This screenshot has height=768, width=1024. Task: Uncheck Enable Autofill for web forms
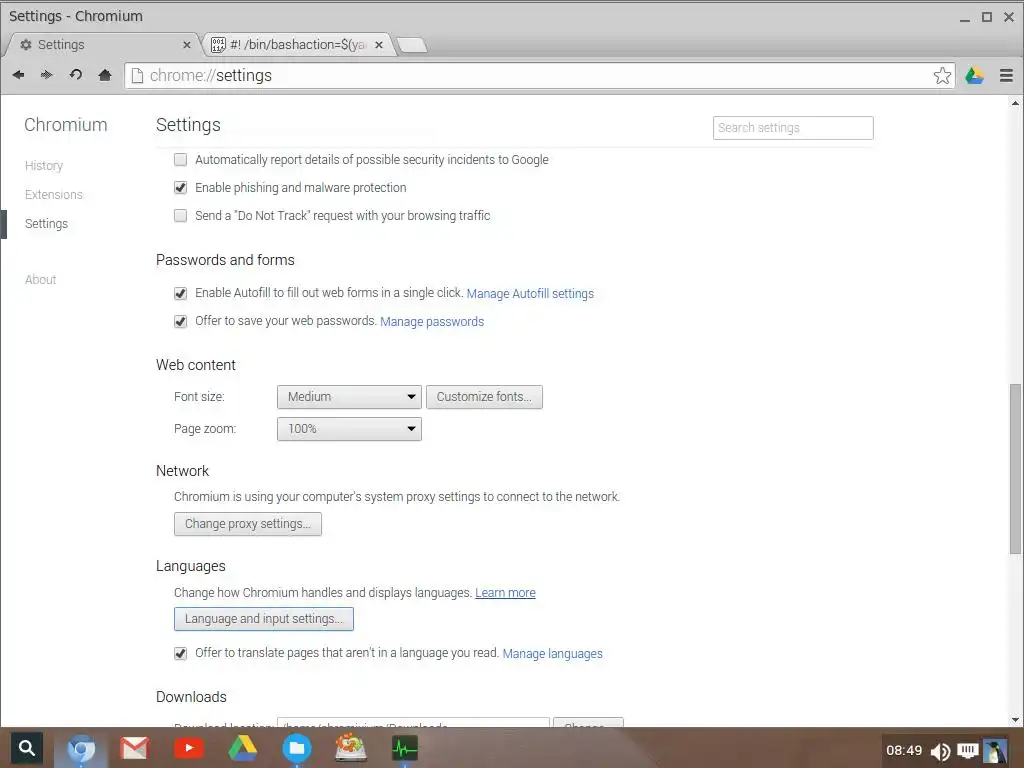point(180,293)
